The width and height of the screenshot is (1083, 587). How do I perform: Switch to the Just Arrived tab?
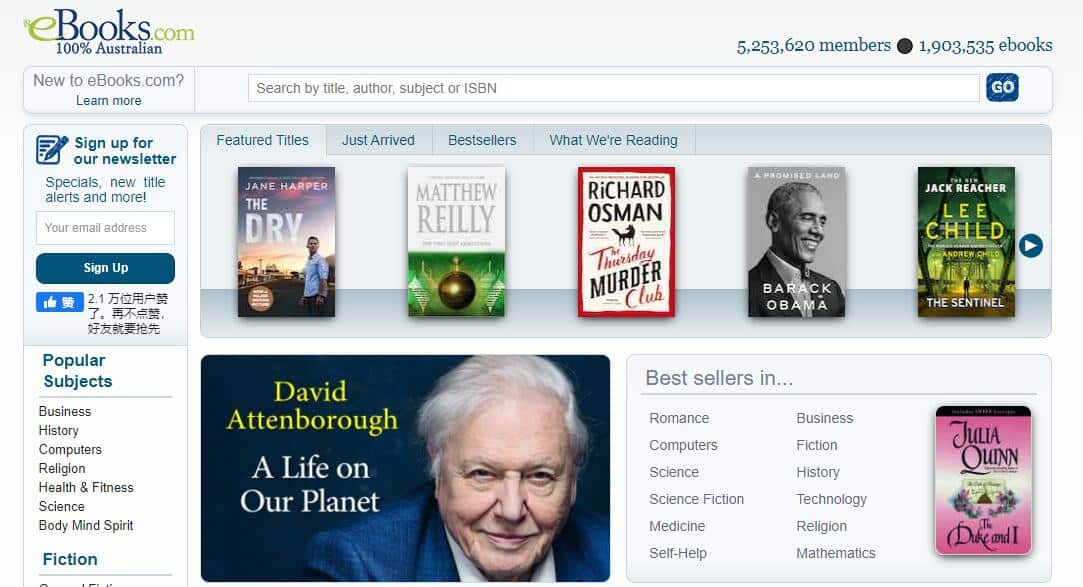coord(378,140)
